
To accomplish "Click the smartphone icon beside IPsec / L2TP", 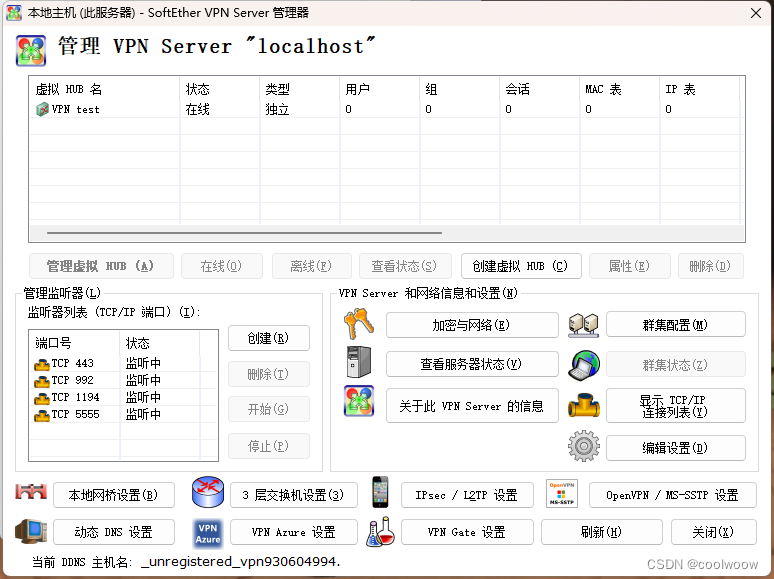I will (x=380, y=492).
